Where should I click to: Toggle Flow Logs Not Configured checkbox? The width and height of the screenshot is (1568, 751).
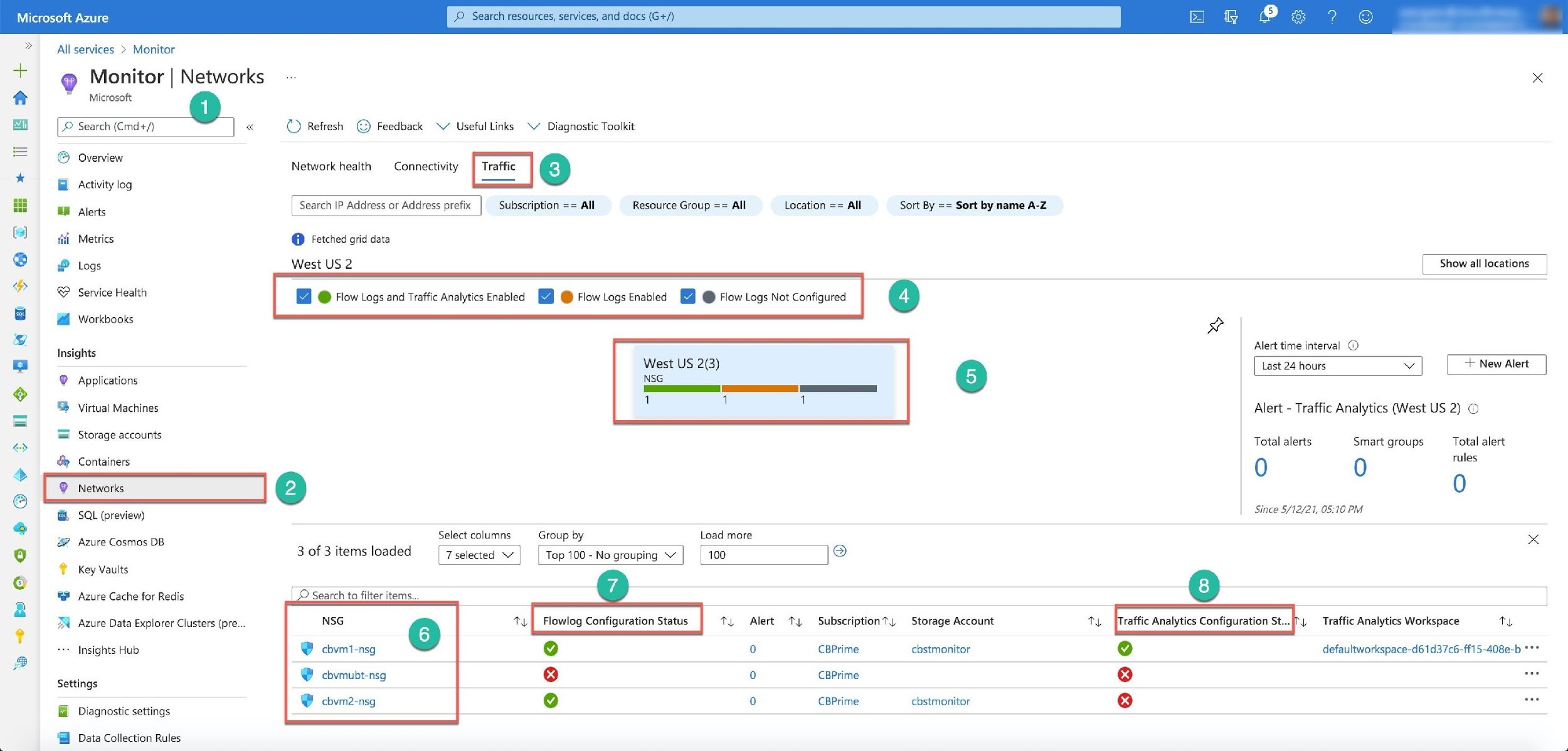pyautogui.click(x=687, y=297)
